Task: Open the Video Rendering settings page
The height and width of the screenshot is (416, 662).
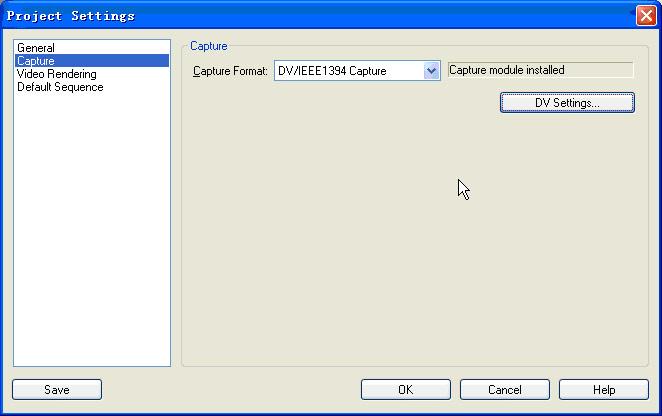Action: (x=92, y=74)
